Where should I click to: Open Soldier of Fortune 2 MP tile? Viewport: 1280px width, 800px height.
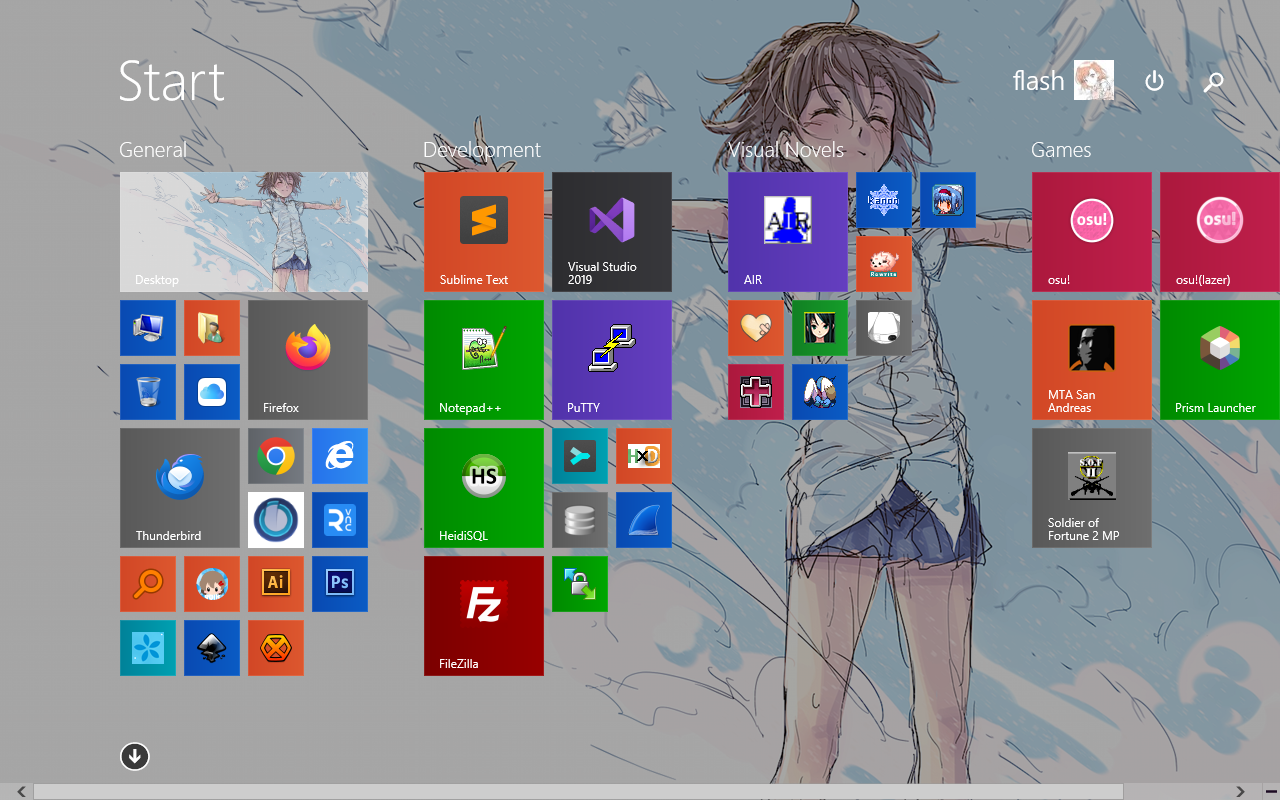(1092, 488)
